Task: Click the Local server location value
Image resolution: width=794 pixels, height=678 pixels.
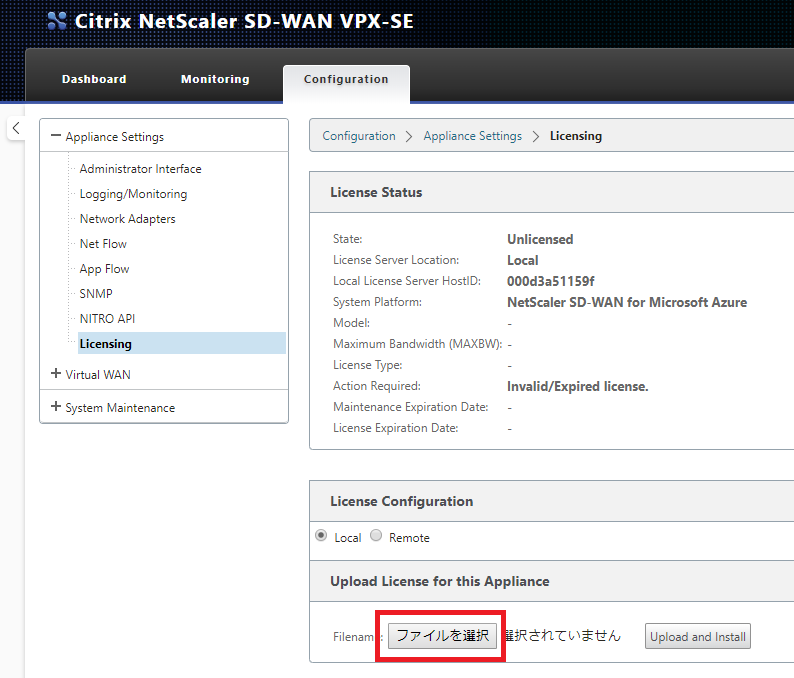Action: (x=523, y=260)
